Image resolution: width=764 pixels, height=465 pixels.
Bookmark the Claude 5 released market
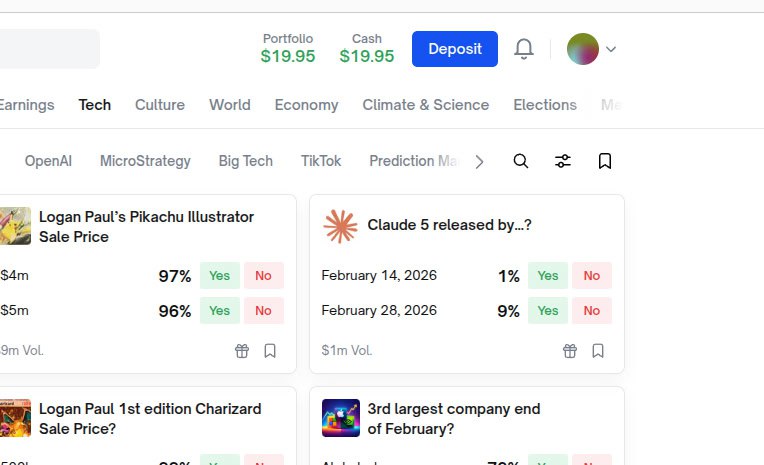click(x=598, y=351)
